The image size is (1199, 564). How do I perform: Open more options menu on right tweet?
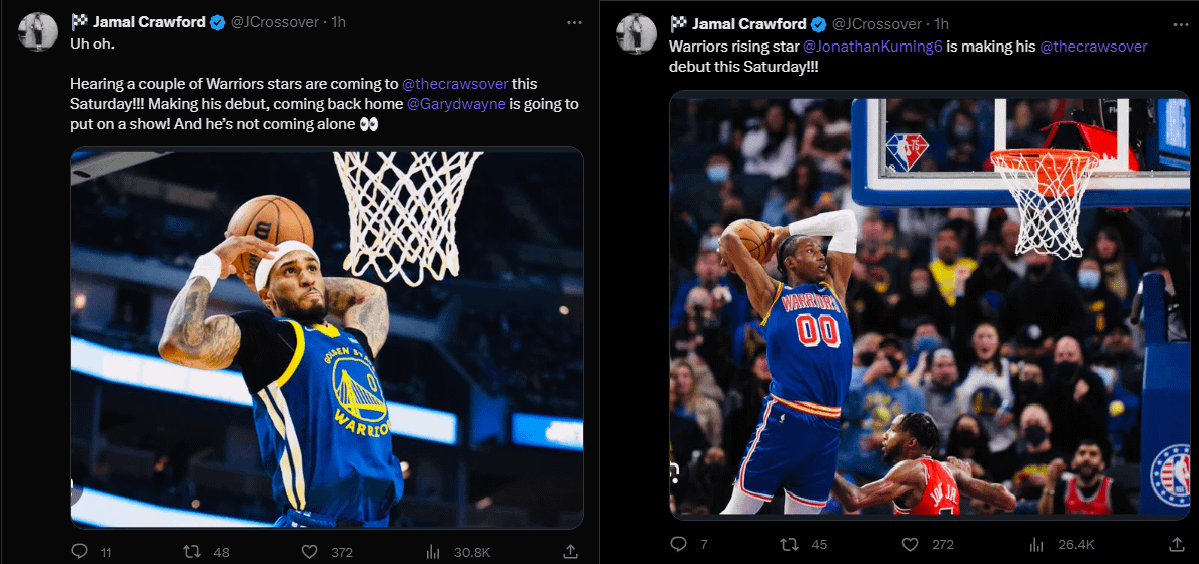pos(1172,23)
